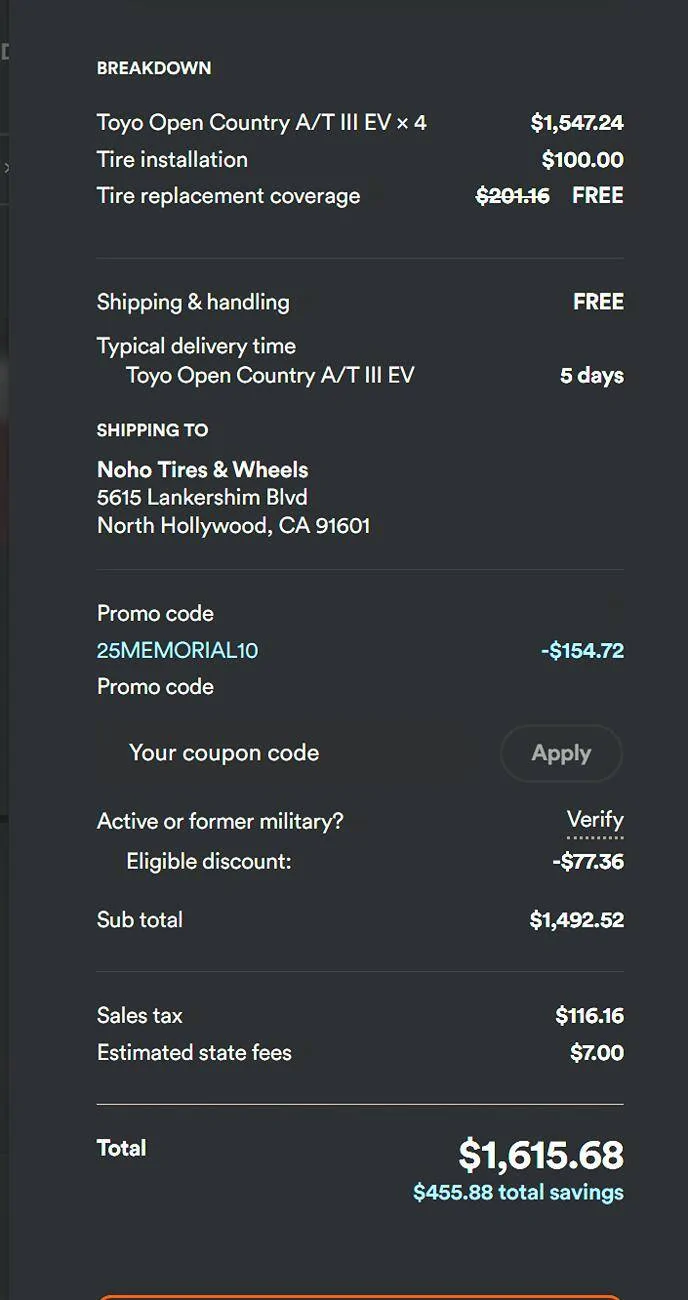
Task: Click the small chevron on the left edge
Action: coord(6,168)
